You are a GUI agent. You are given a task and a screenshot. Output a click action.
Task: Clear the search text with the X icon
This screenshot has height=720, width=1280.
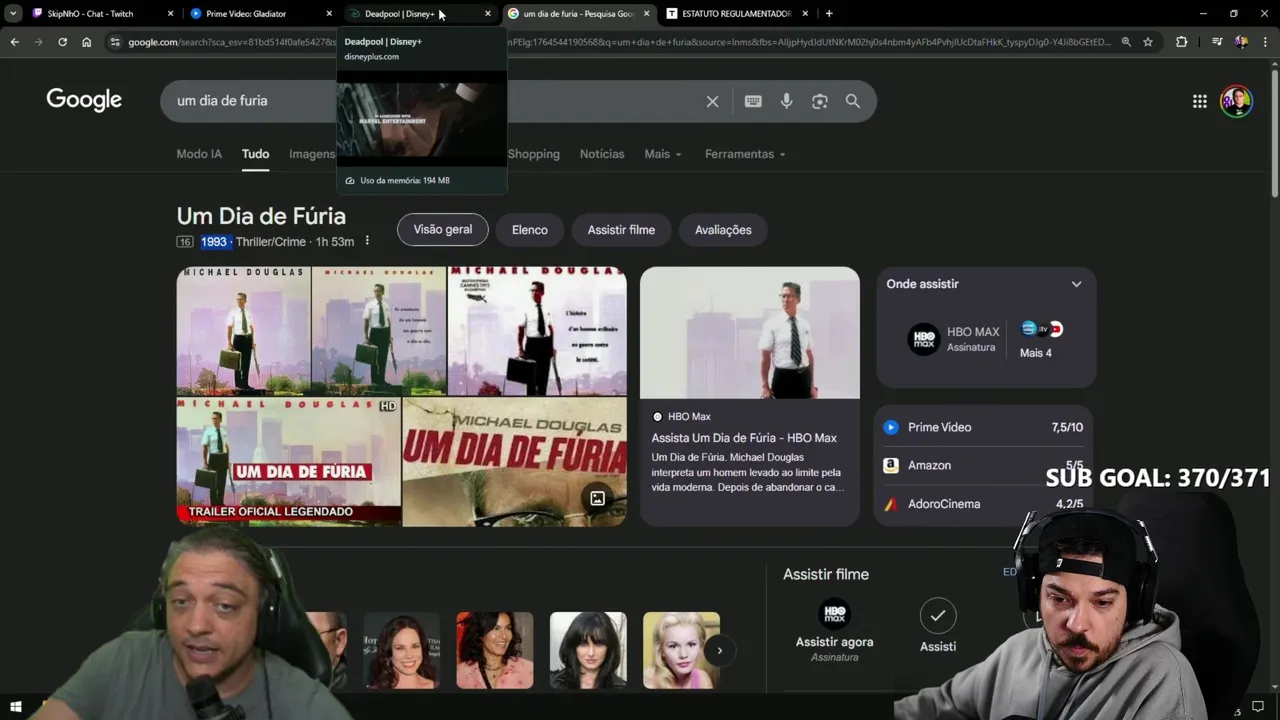[x=712, y=101]
